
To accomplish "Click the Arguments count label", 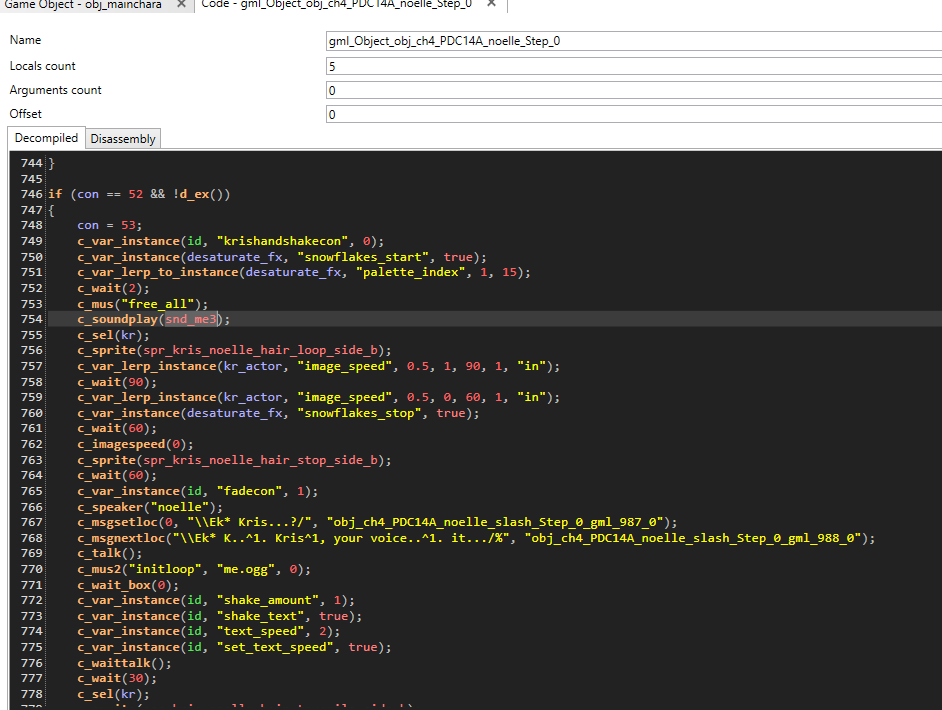I will tap(55, 90).
